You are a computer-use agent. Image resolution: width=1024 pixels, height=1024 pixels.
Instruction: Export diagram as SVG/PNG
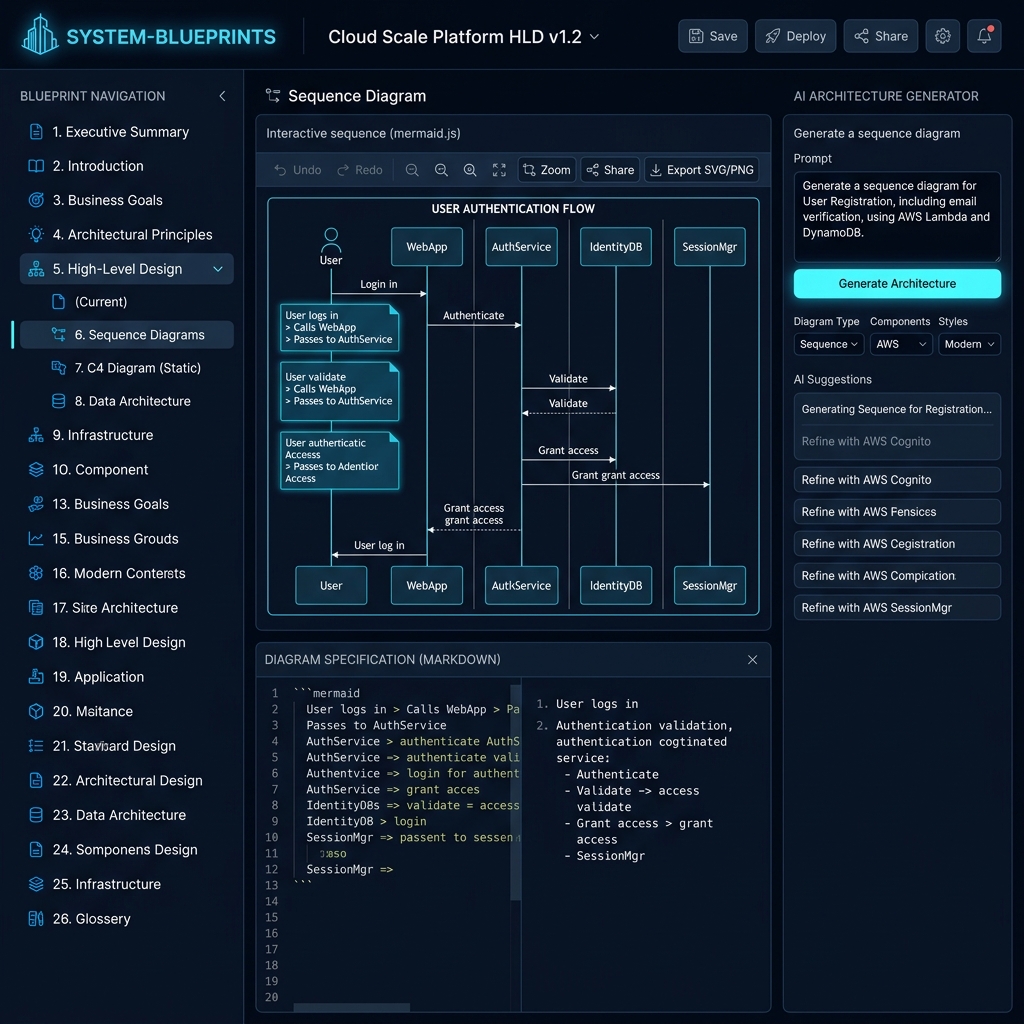pos(702,170)
